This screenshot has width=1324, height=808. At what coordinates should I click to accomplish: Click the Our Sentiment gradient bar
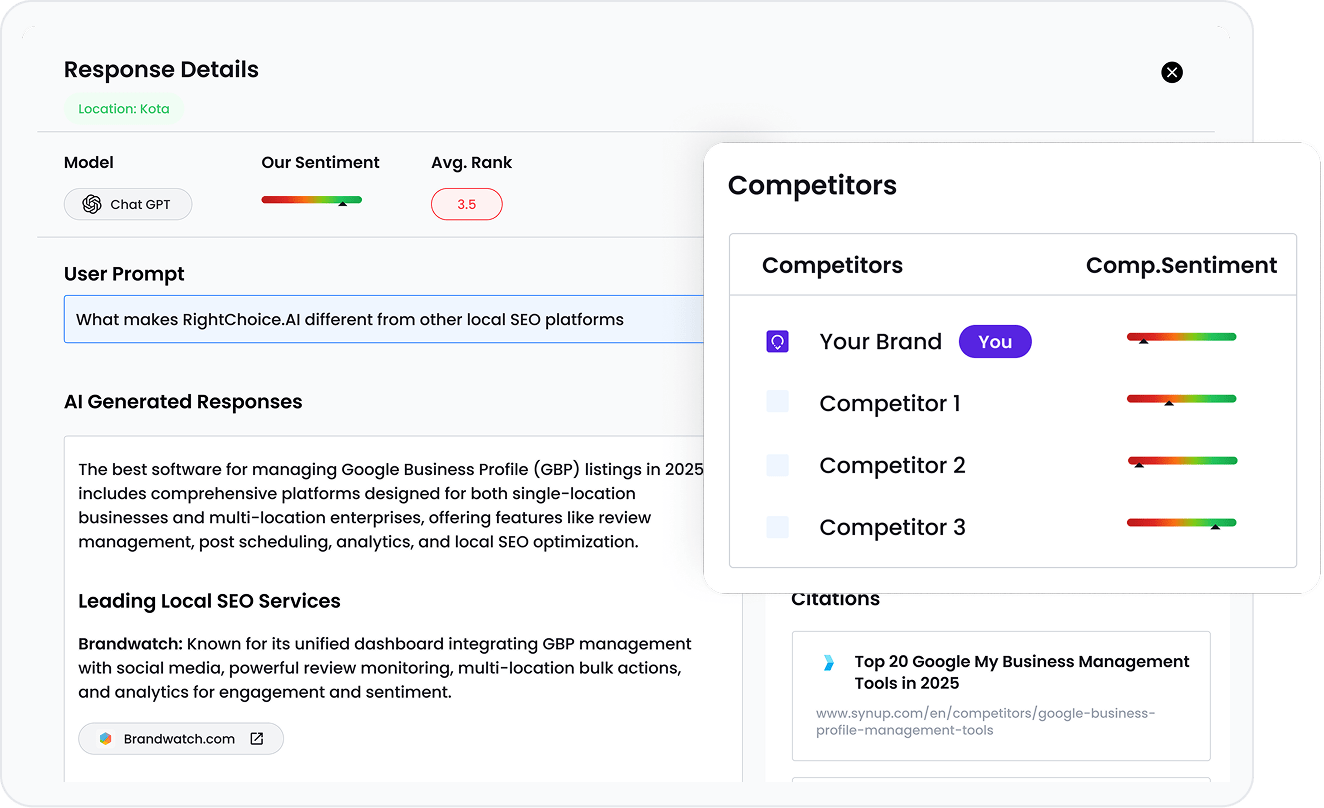pyautogui.click(x=311, y=200)
